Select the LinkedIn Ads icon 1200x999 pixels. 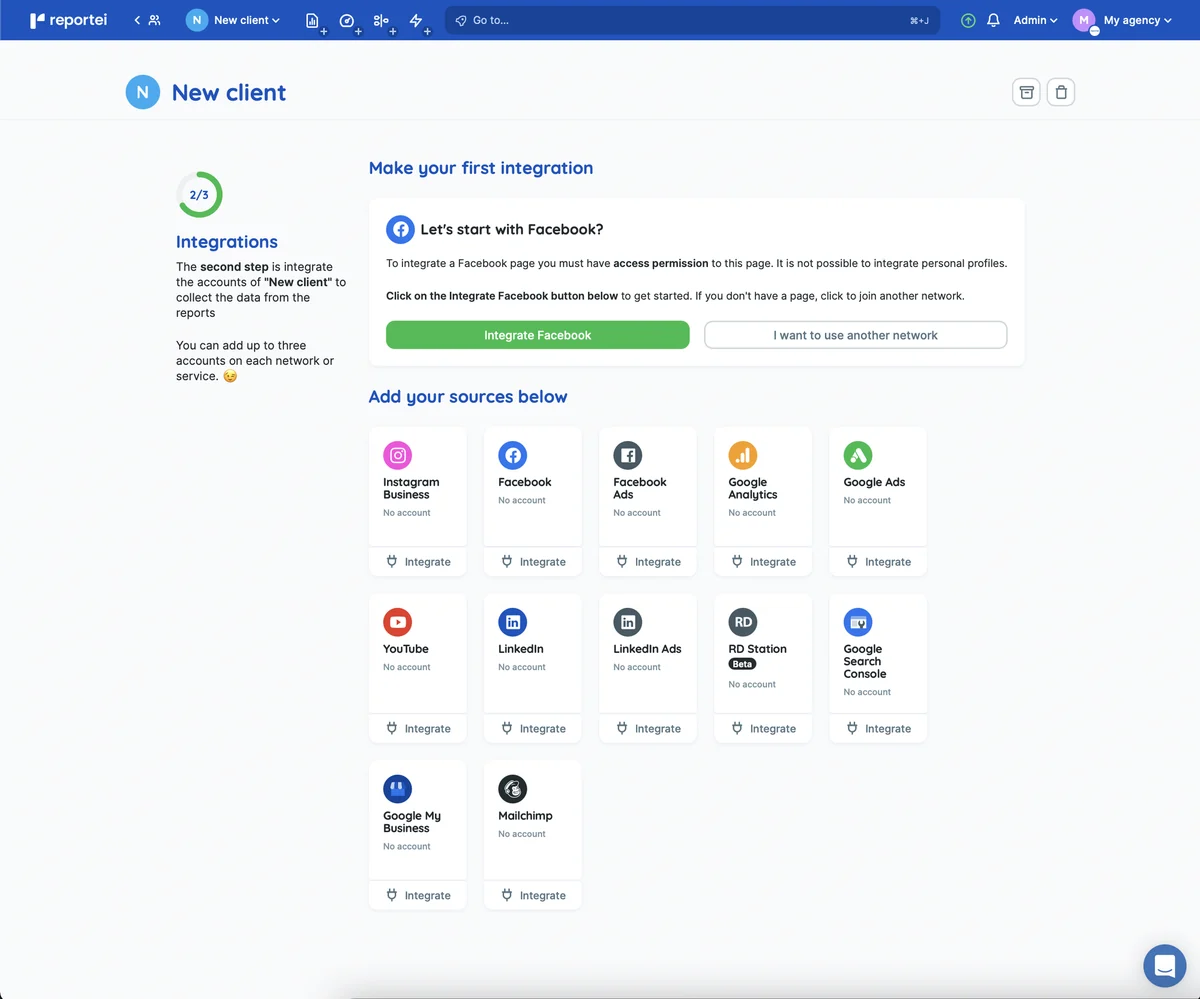click(628, 623)
